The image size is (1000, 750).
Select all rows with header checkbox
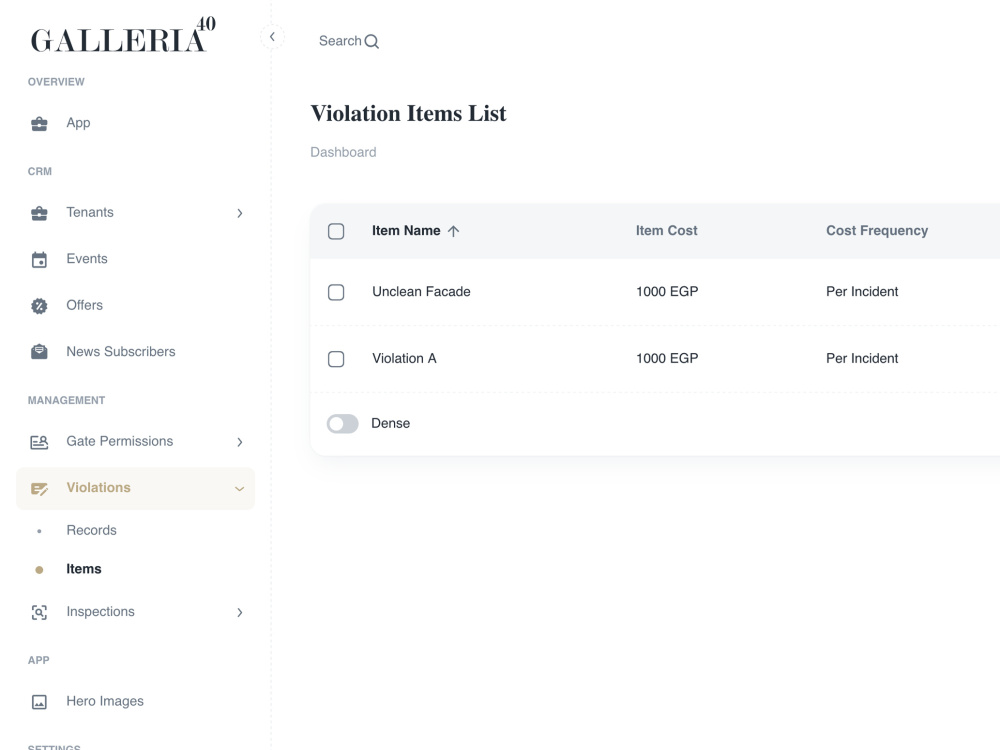(336, 231)
